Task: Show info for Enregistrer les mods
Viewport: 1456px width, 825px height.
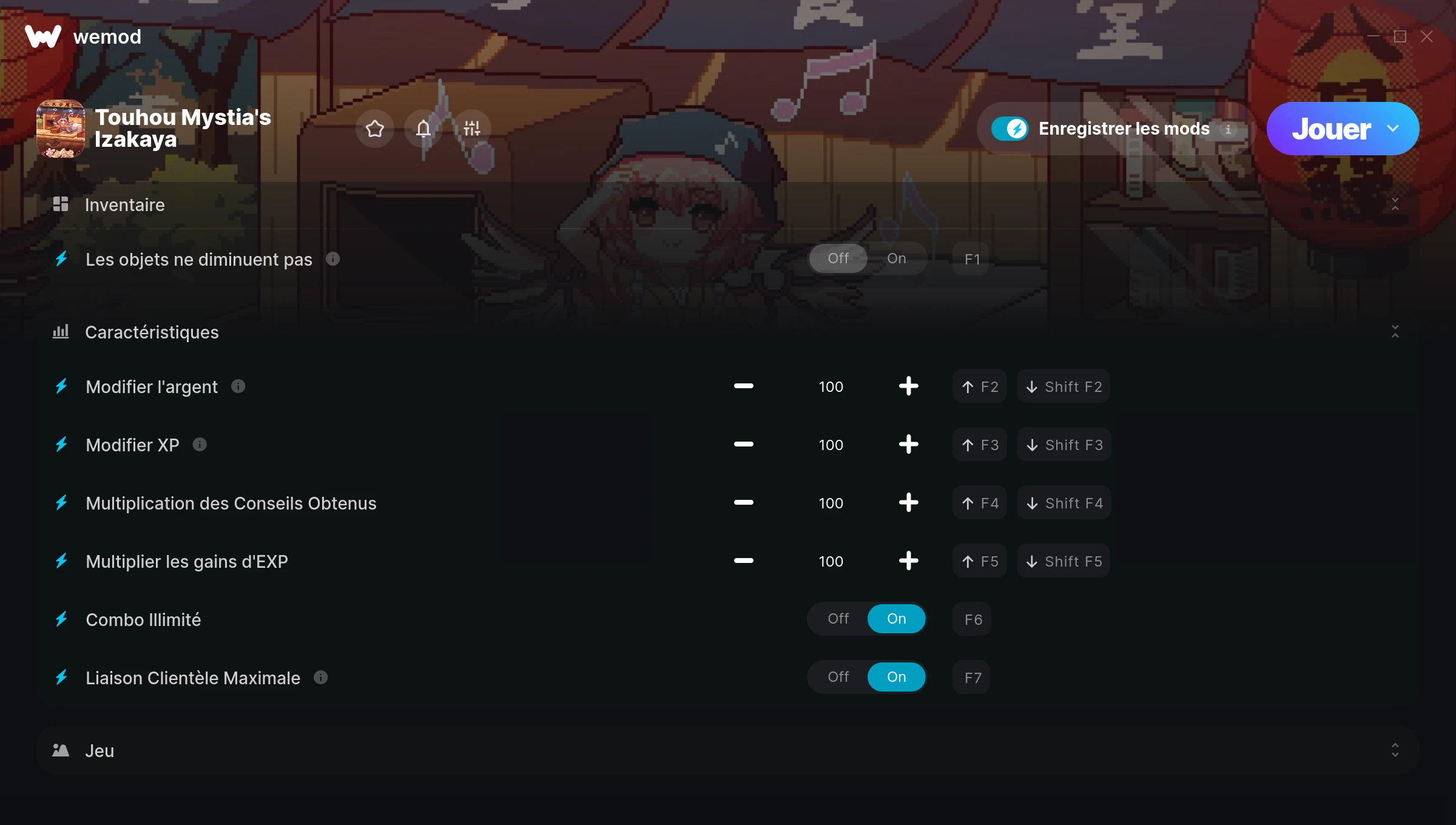Action: click(1228, 129)
